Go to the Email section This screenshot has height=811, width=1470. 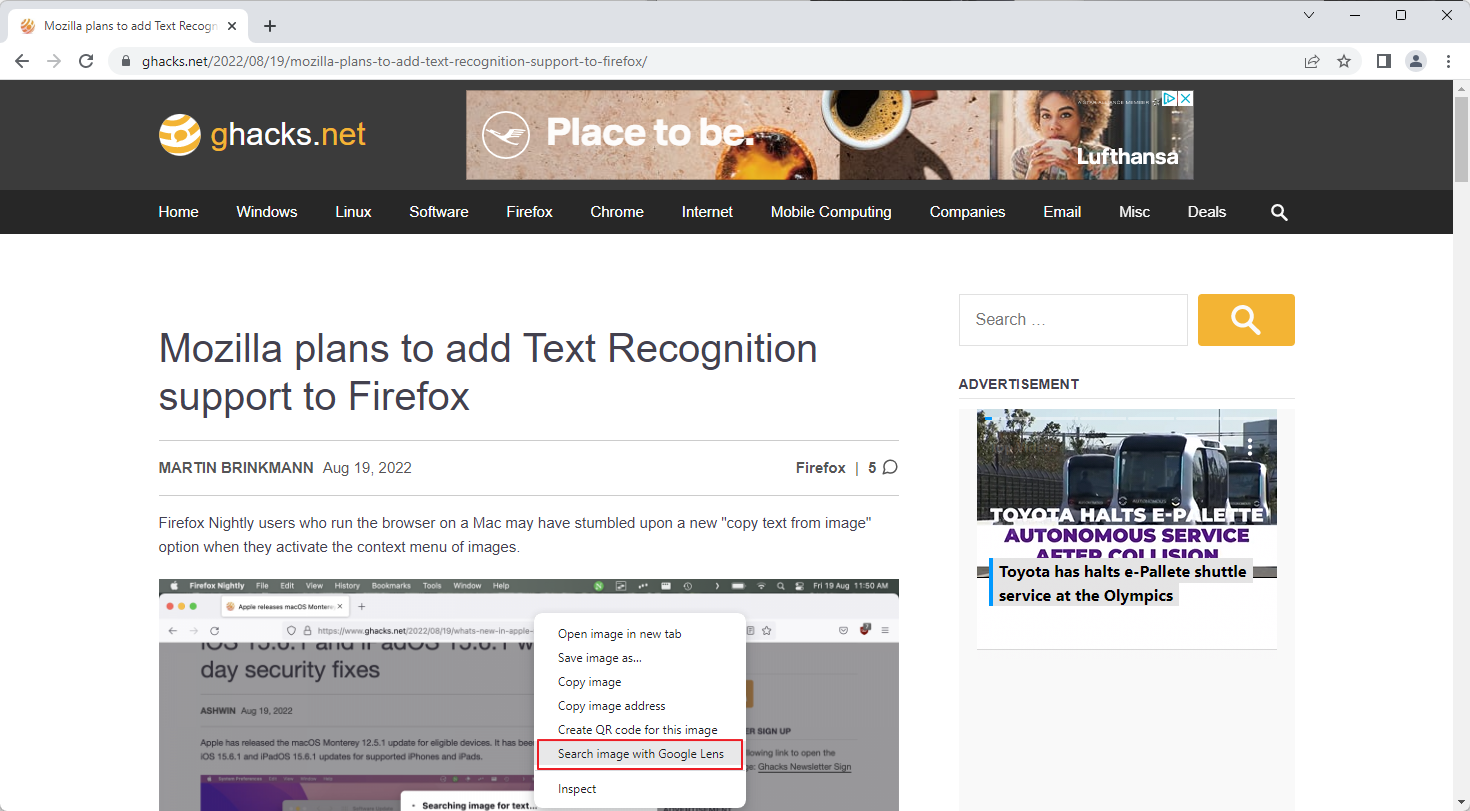pos(1062,212)
